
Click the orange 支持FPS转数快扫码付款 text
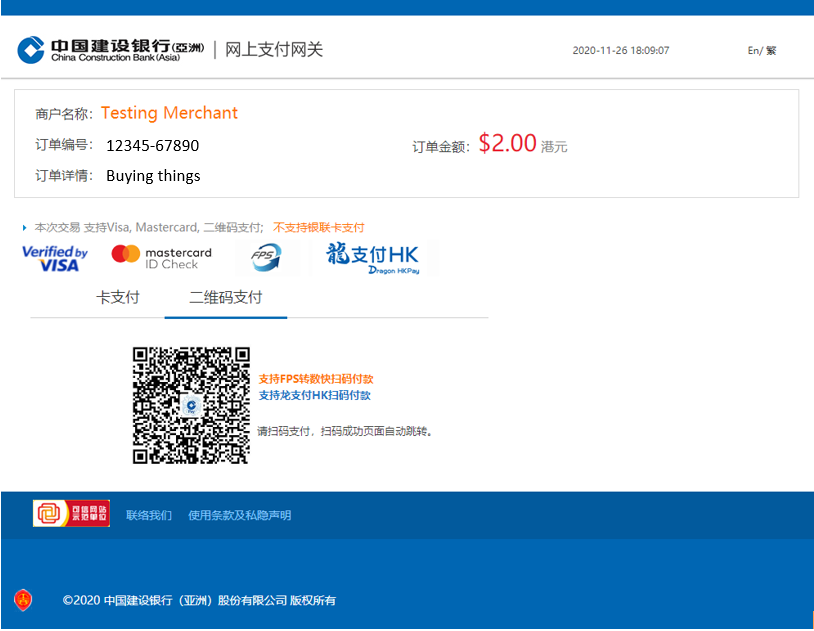coord(316,379)
